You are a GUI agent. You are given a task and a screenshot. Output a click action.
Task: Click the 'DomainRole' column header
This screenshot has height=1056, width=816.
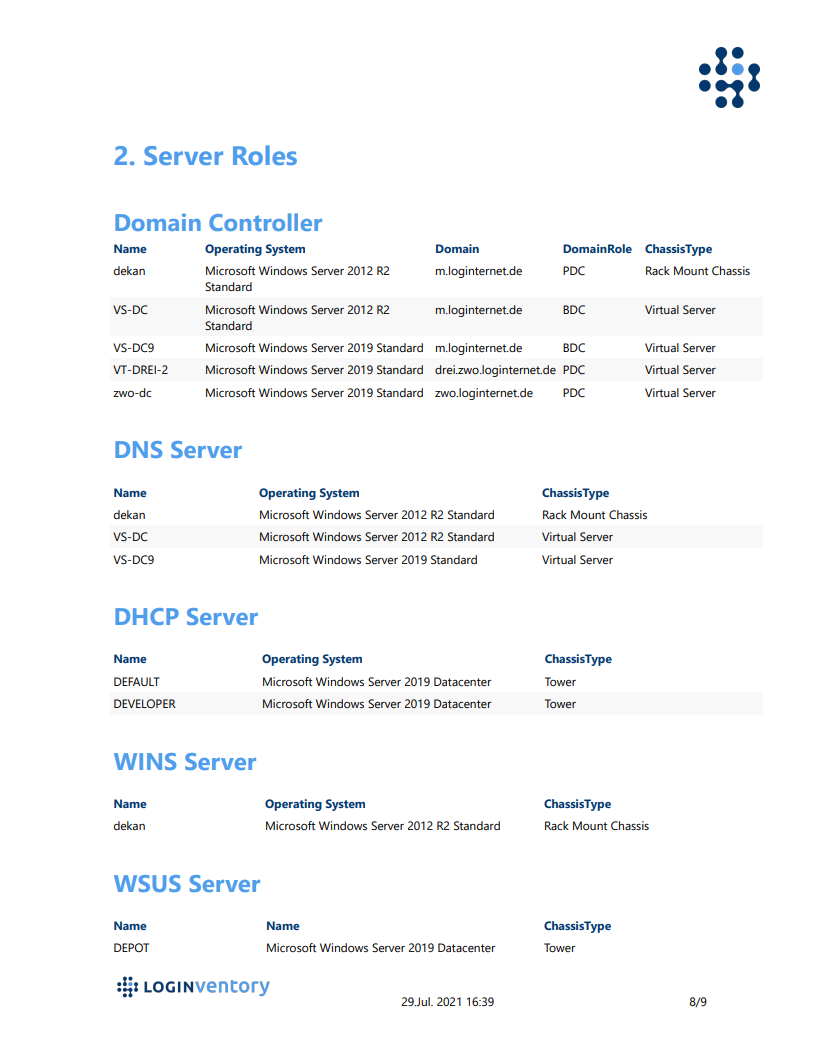click(597, 249)
